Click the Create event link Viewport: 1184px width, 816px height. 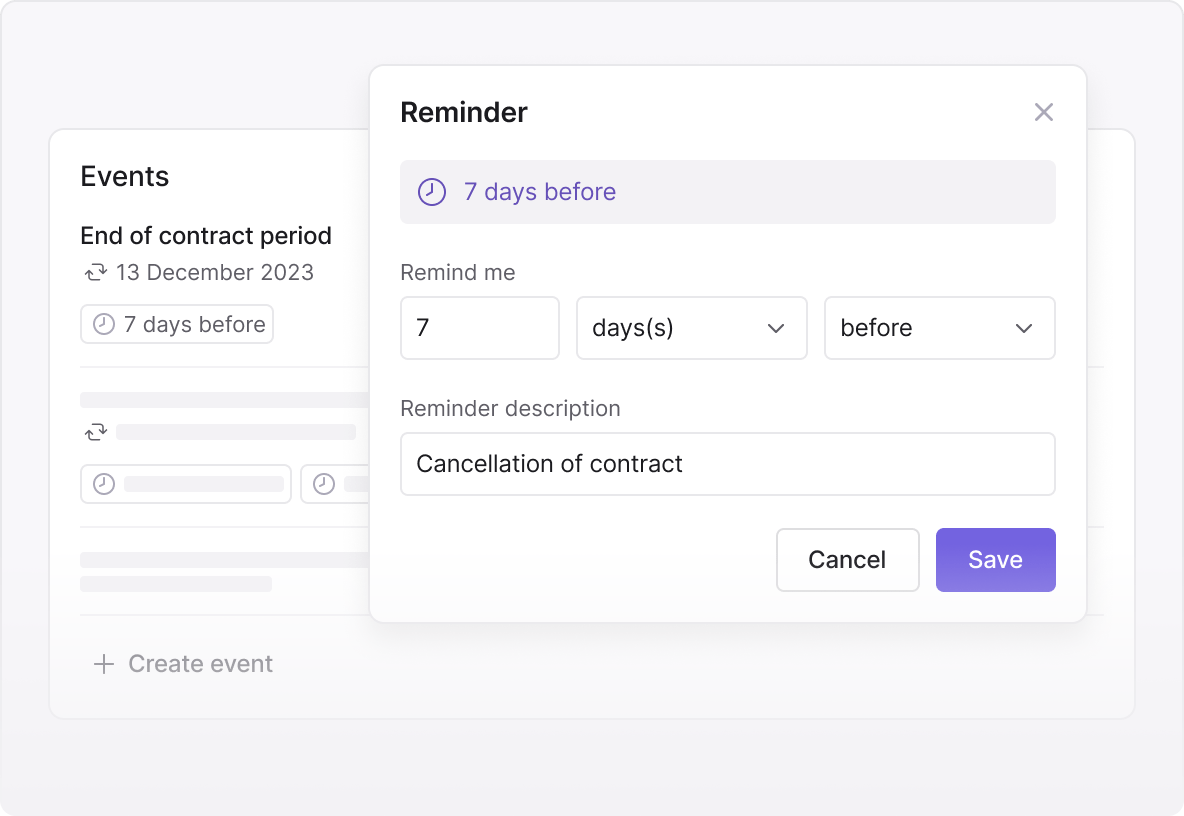200,663
